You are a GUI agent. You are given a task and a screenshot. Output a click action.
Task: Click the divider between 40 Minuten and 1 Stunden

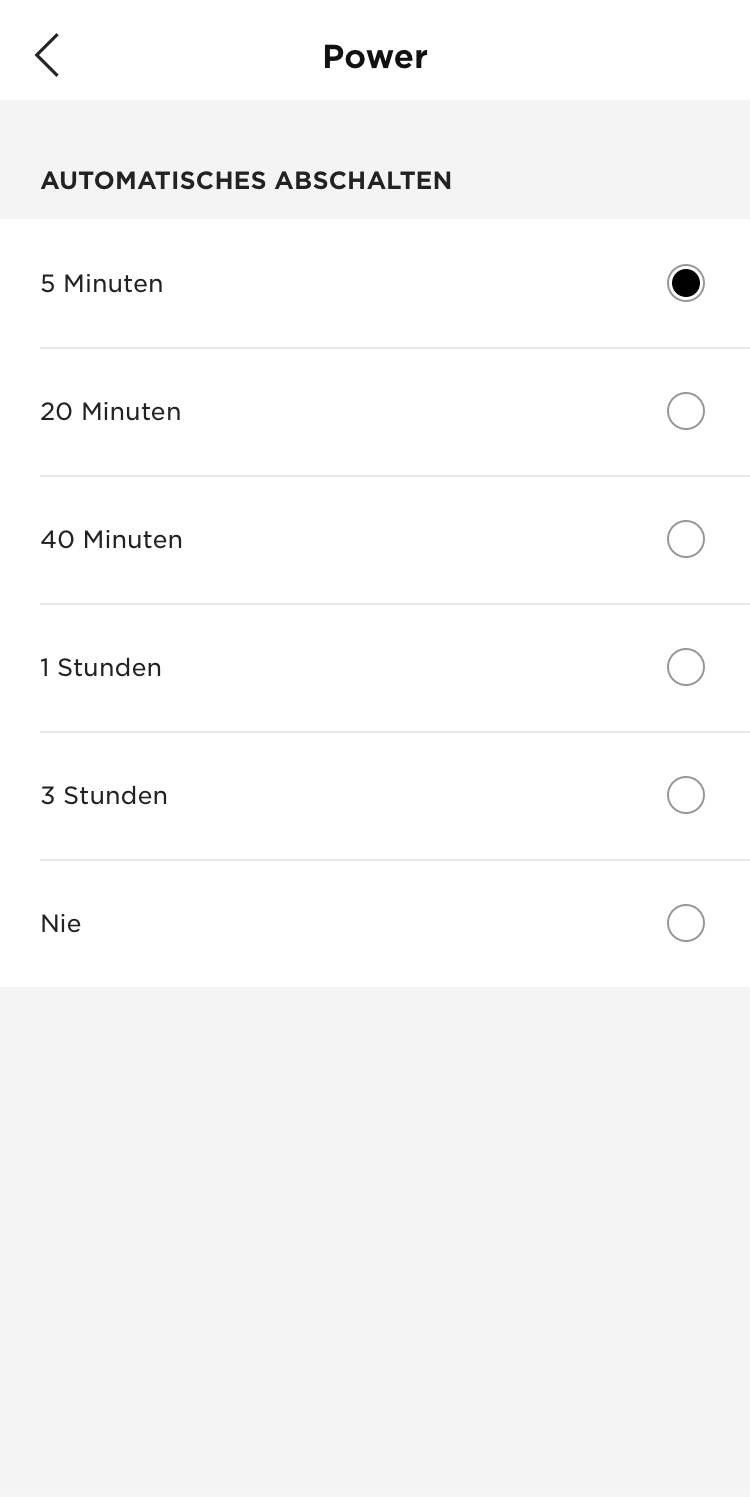(395, 604)
